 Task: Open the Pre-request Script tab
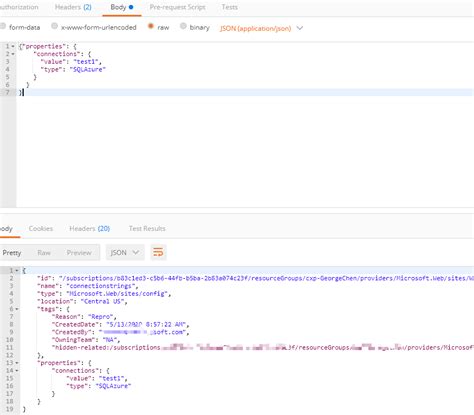177,7
